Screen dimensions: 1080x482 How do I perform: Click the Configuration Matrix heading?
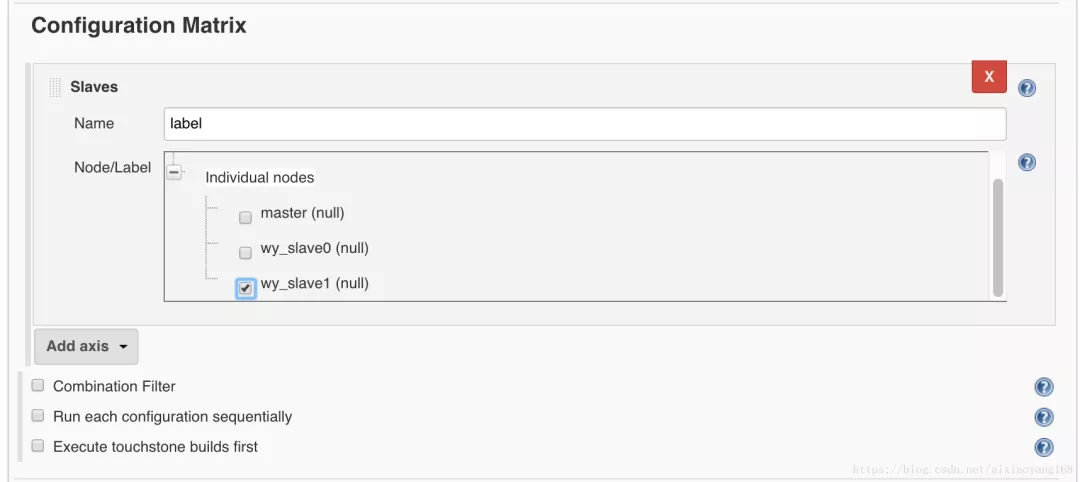139,26
